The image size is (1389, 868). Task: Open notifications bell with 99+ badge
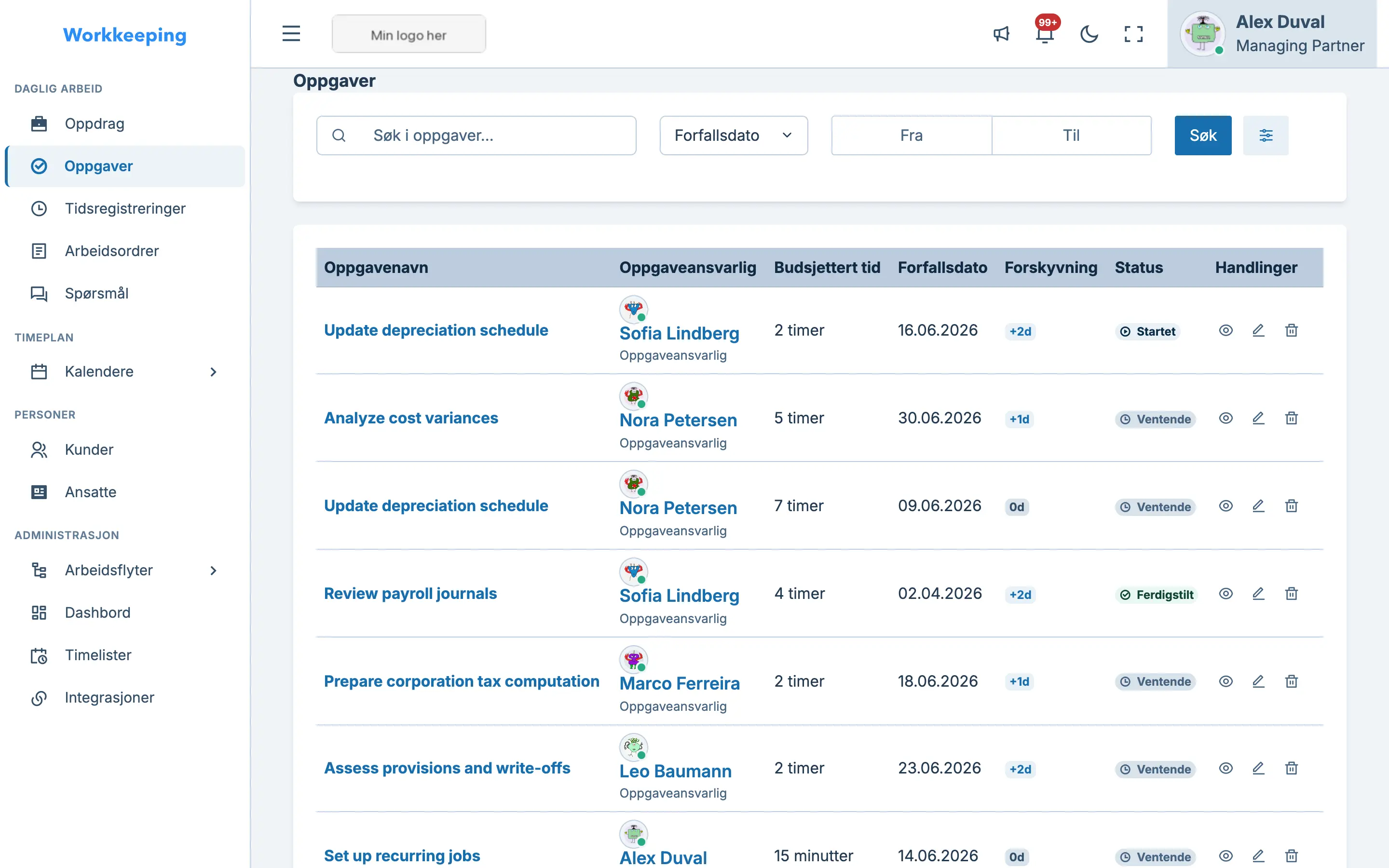[1045, 34]
